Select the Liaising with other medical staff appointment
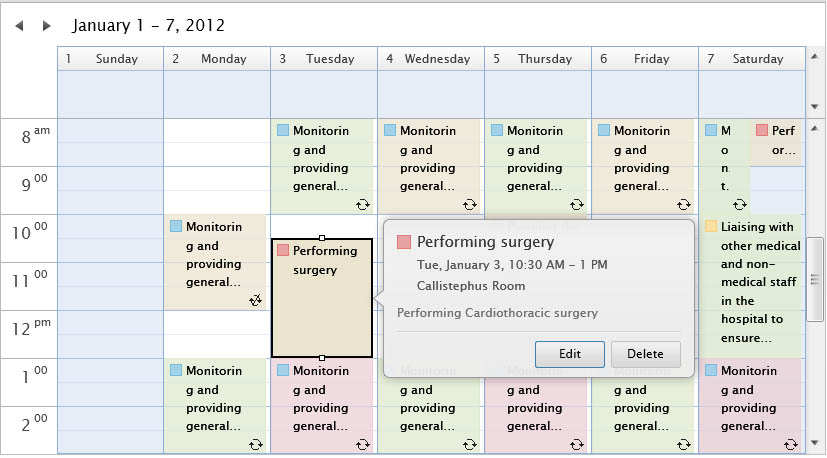The width and height of the screenshot is (827, 458). 752,286
